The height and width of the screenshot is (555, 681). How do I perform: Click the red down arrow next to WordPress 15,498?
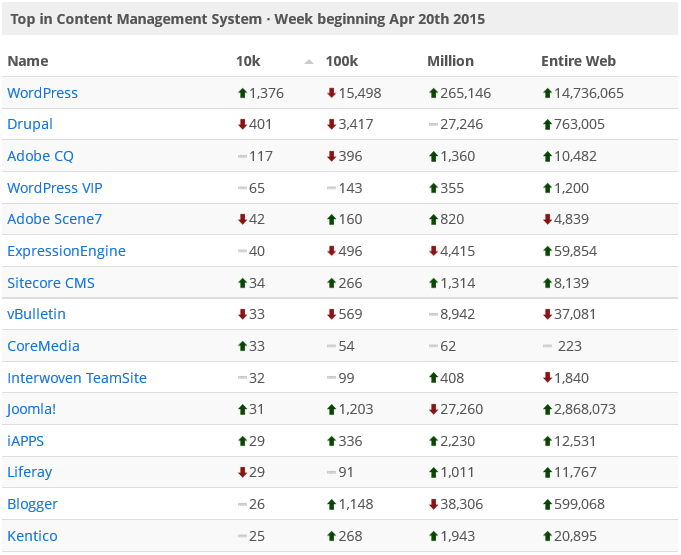tap(332, 93)
